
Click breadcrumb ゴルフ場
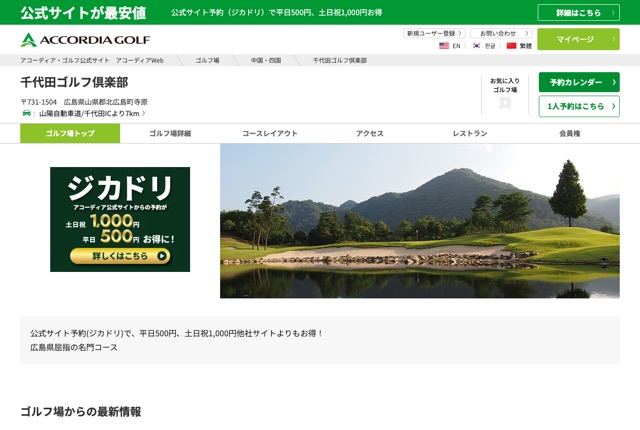(x=207, y=60)
